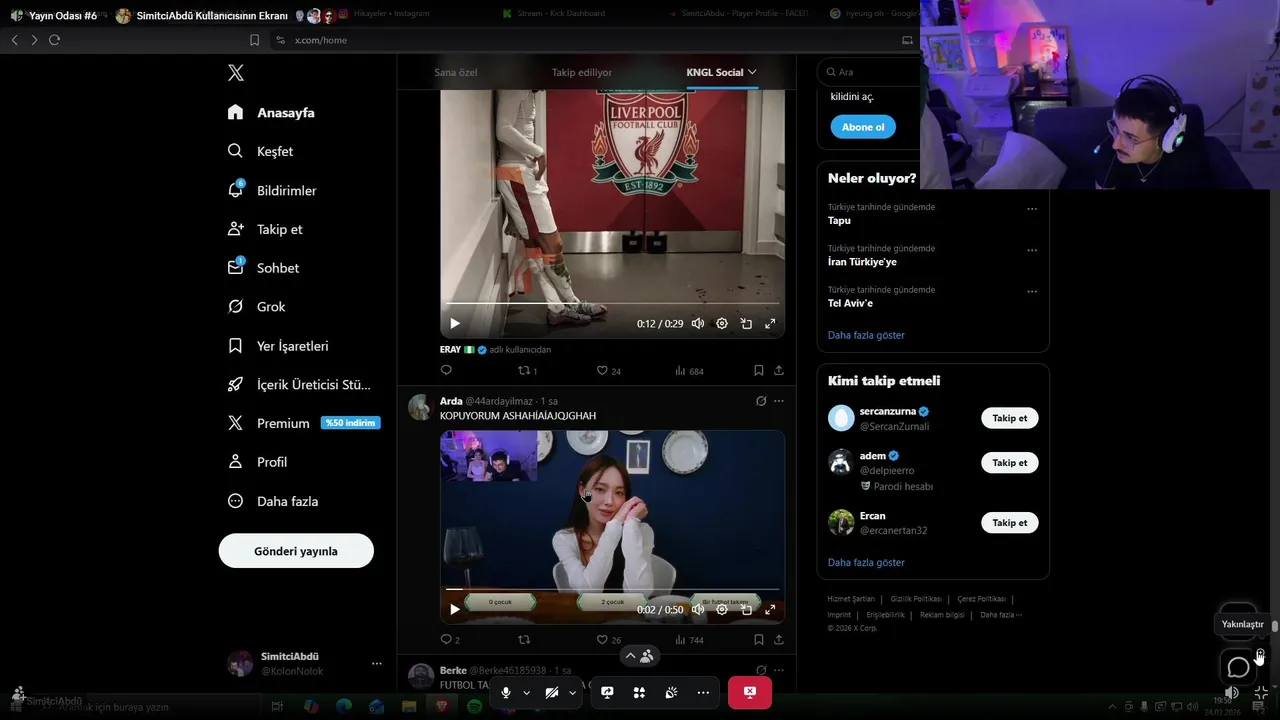The image size is (1280, 720).
Task: Click the Abone ol button
Action: pos(863,127)
